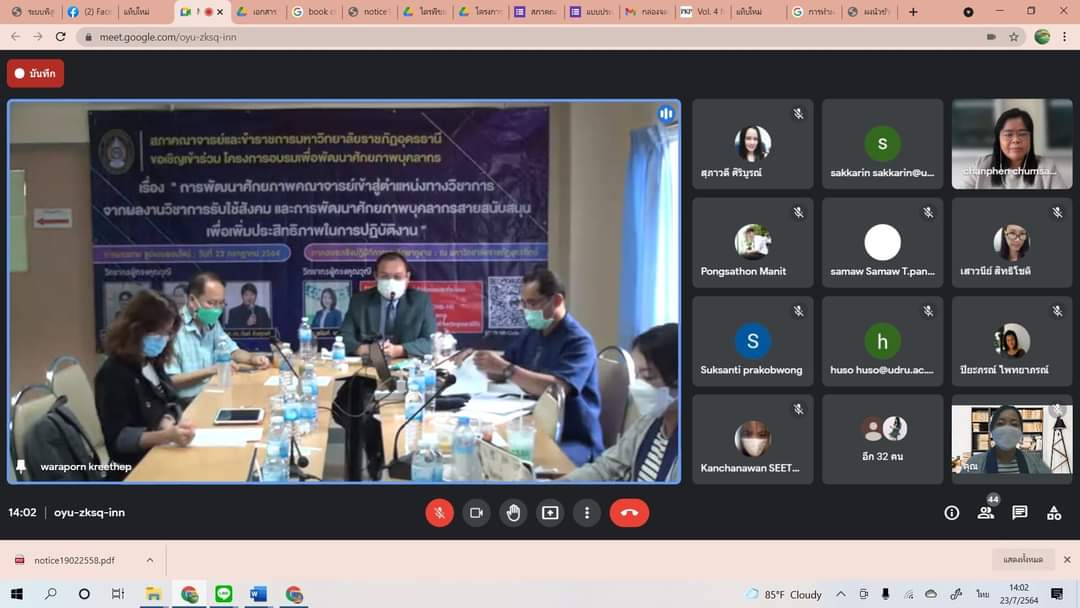Open the in-call chat panel

pyautogui.click(x=1019, y=513)
